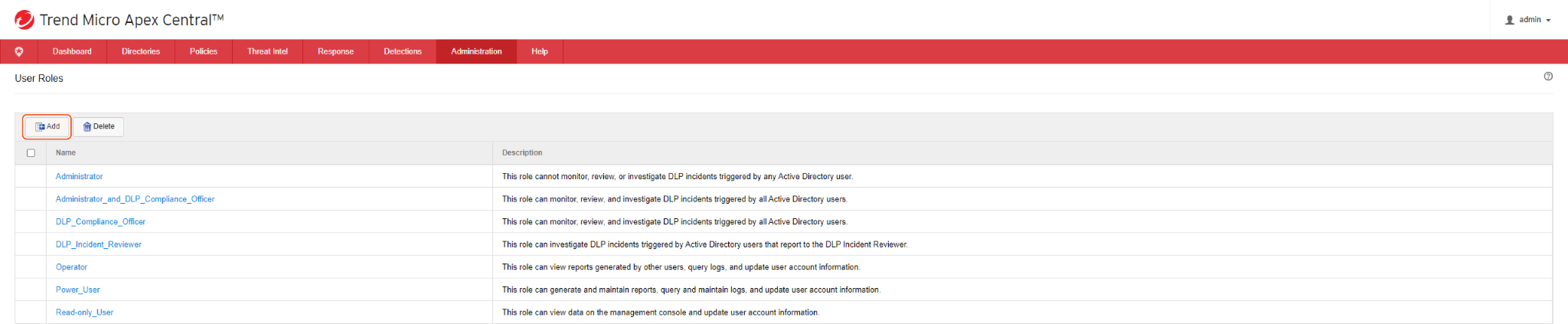Image resolution: width=1568 pixels, height=324 pixels.
Task: Click the shield home icon in navbar
Action: click(19, 51)
